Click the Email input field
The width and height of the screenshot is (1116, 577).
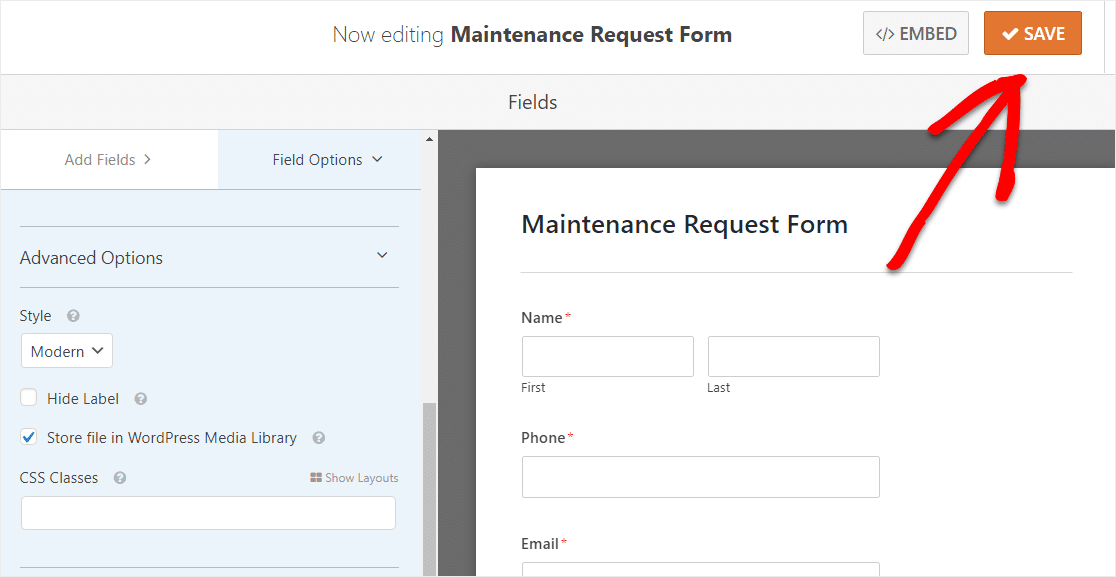[x=701, y=569]
